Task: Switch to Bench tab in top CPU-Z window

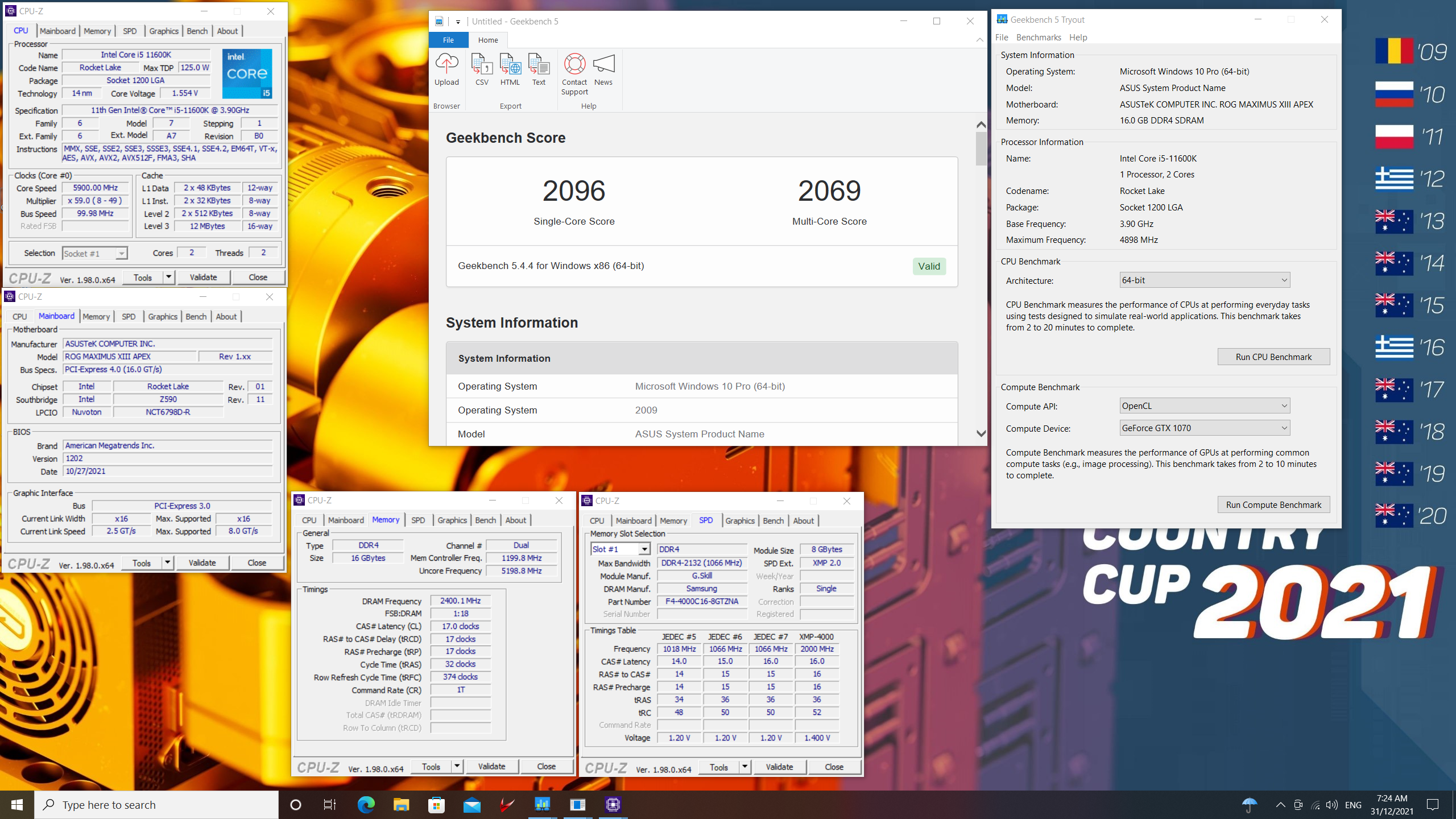Action: [x=197, y=31]
